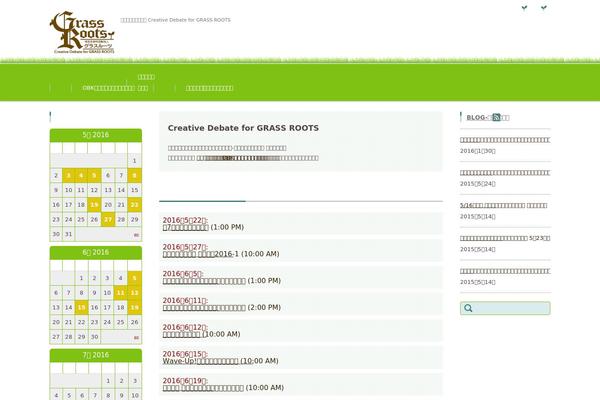Open the June 2016 calendar heading
600x400 pixels.
tap(96, 252)
